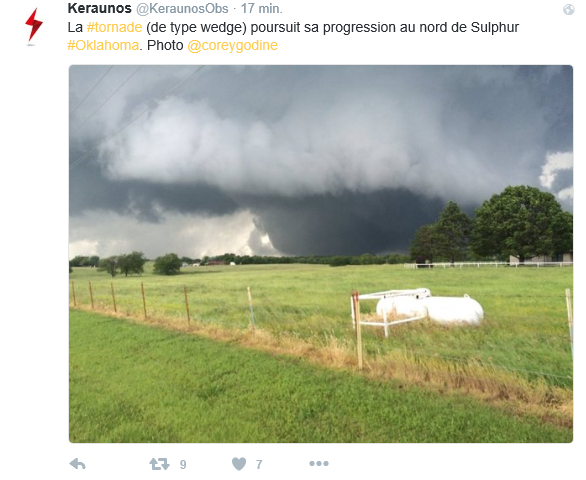Open the Keraunos lightning bolt avatar
Image resolution: width=586 pixels, height=480 pixels.
coord(34,25)
